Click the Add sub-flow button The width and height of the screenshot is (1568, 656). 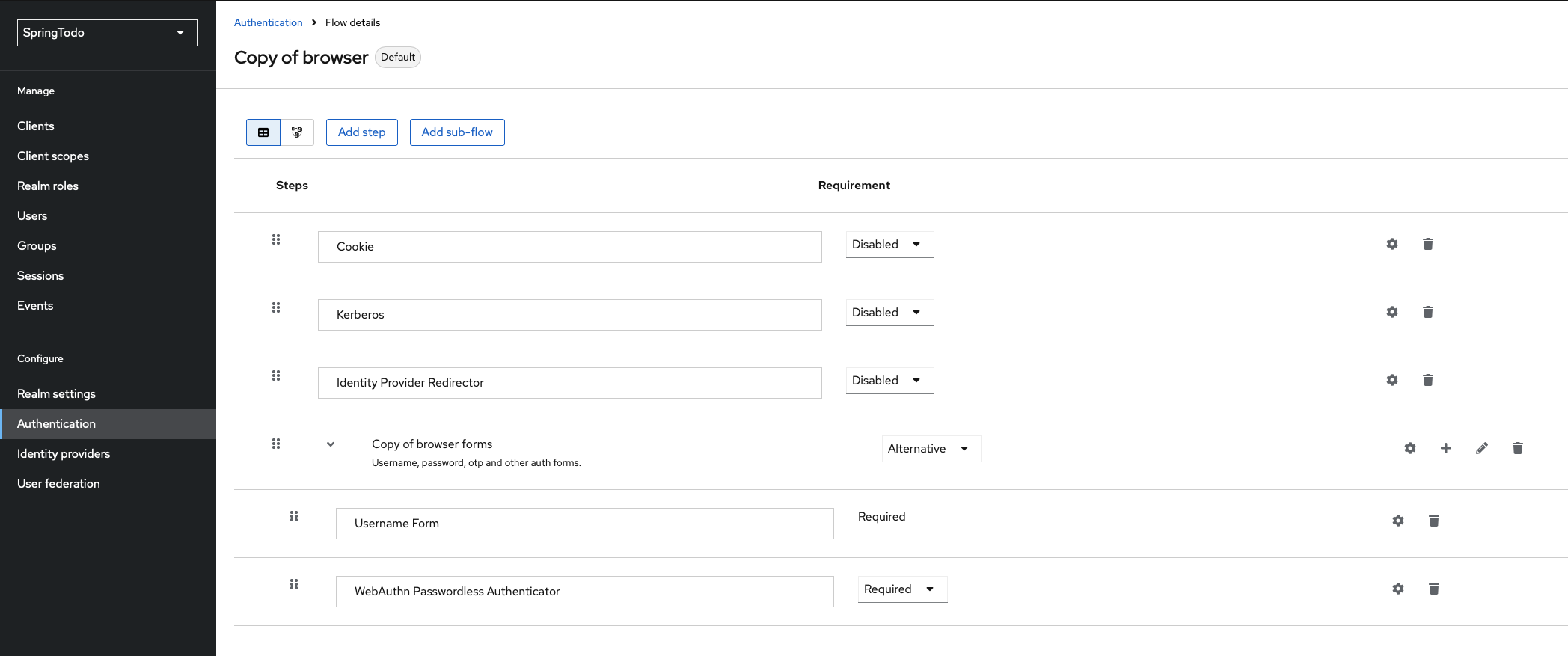click(457, 132)
